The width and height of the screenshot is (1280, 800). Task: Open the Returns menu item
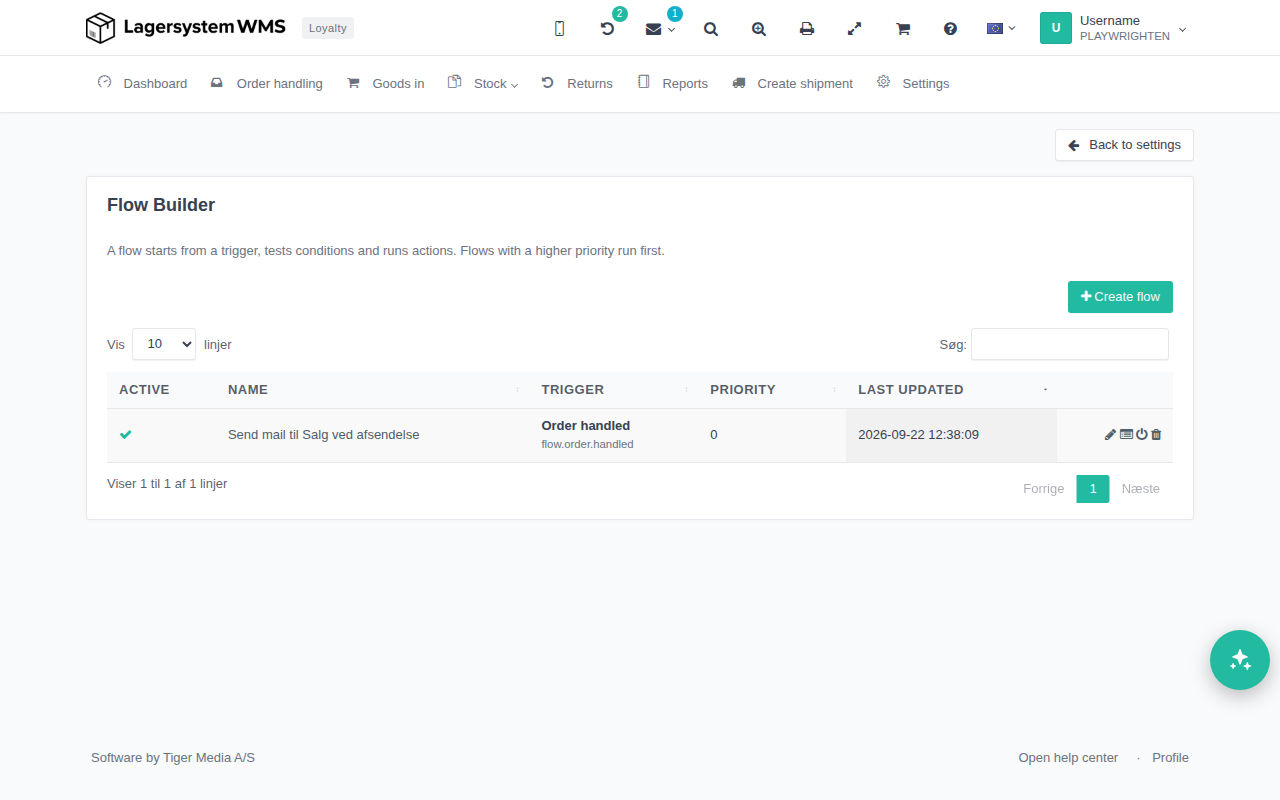tap(577, 83)
